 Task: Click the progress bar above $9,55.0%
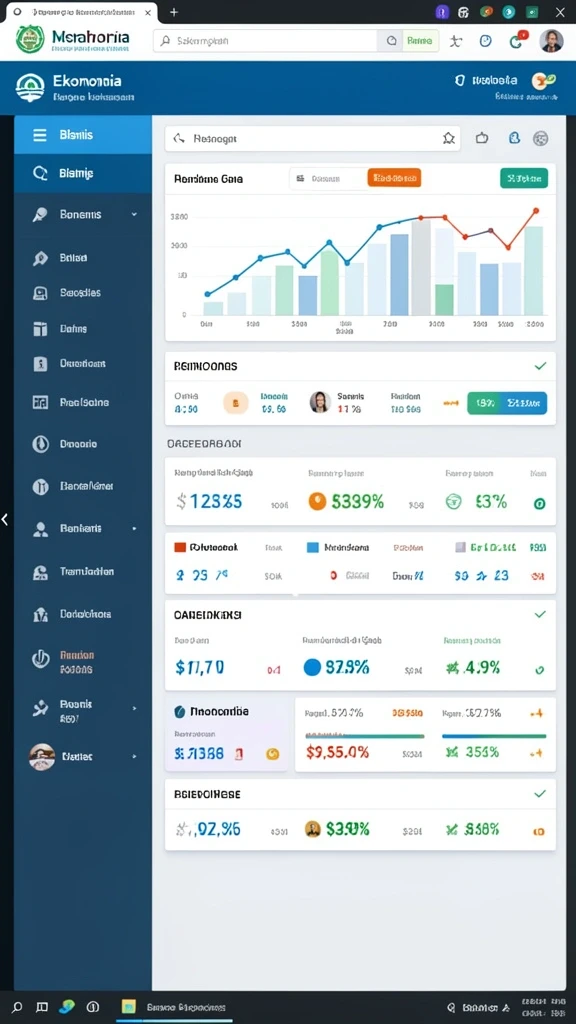pos(365,736)
